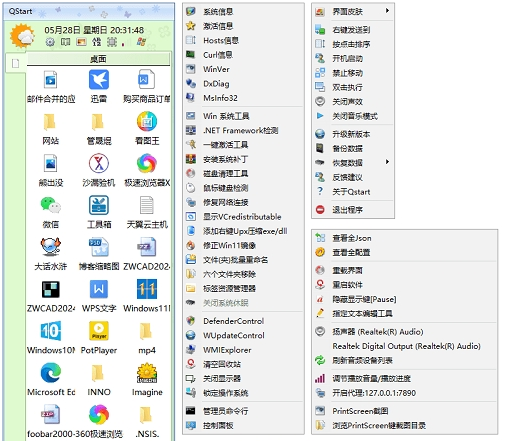Open the settings gear in QStart header

[50, 42]
